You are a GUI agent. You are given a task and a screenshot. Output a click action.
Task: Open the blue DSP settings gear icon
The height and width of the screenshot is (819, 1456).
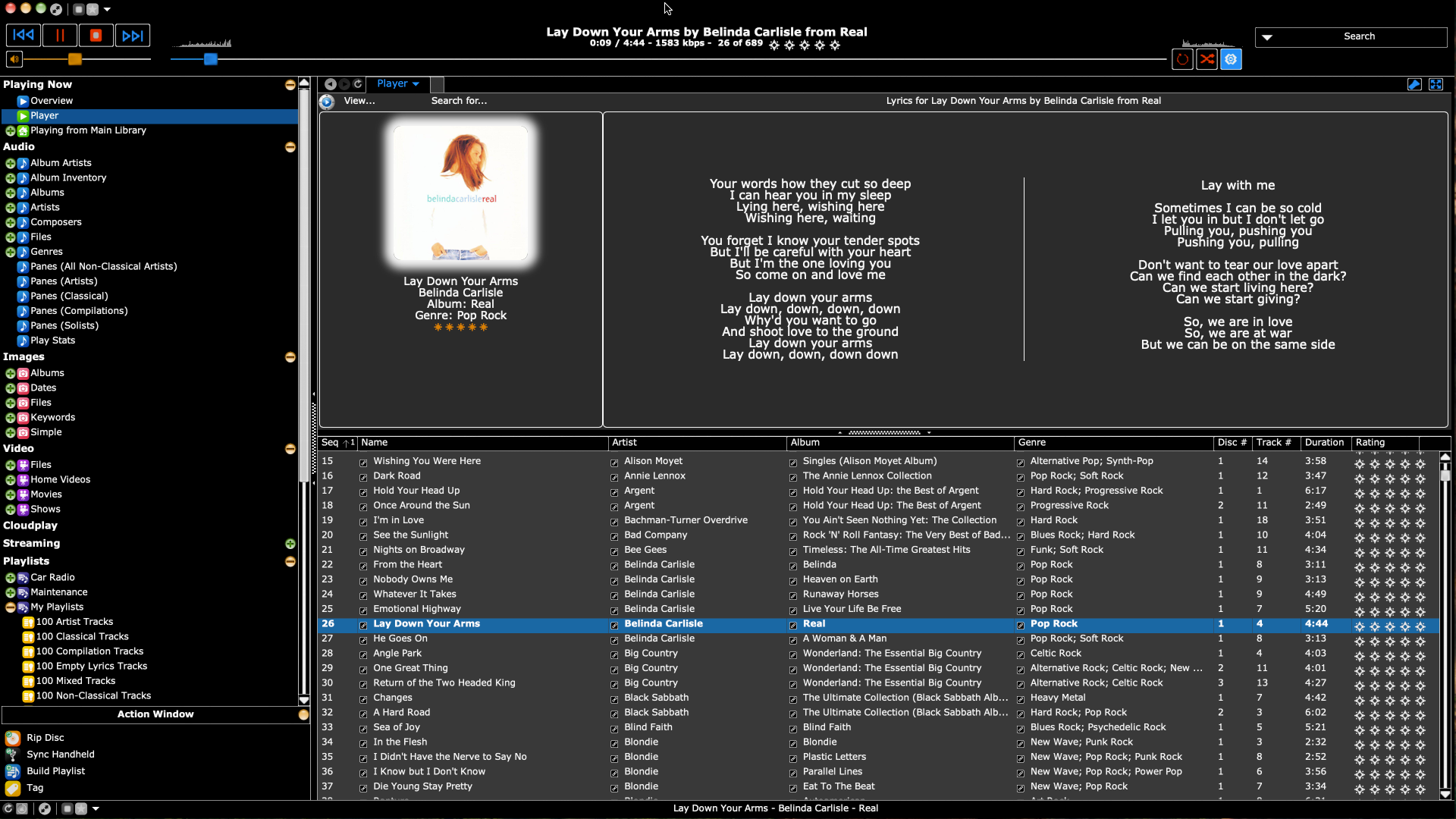click(x=1231, y=59)
